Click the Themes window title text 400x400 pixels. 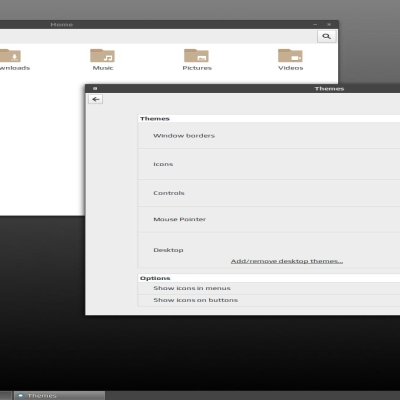point(329,89)
